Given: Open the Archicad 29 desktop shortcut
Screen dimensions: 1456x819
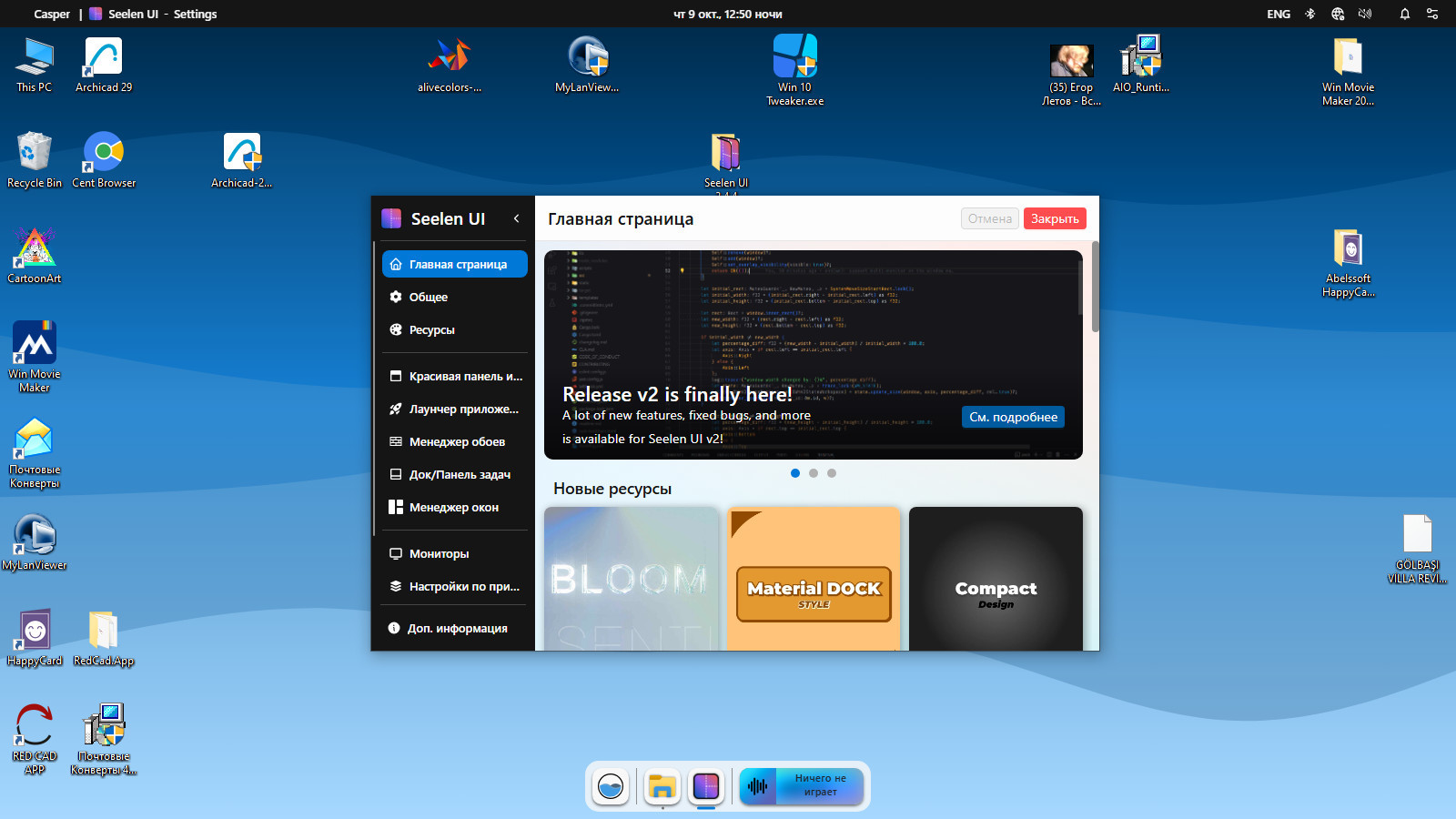Looking at the screenshot, I should pyautogui.click(x=104, y=65).
